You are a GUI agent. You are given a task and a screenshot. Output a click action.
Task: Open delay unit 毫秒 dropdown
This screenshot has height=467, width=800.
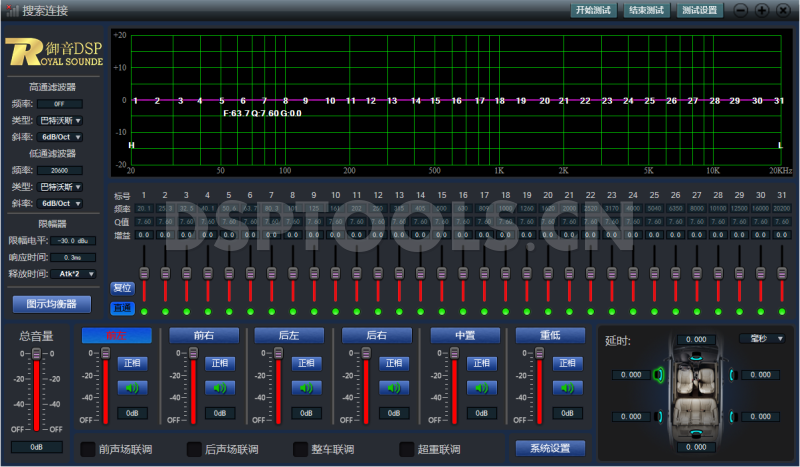(x=762, y=338)
